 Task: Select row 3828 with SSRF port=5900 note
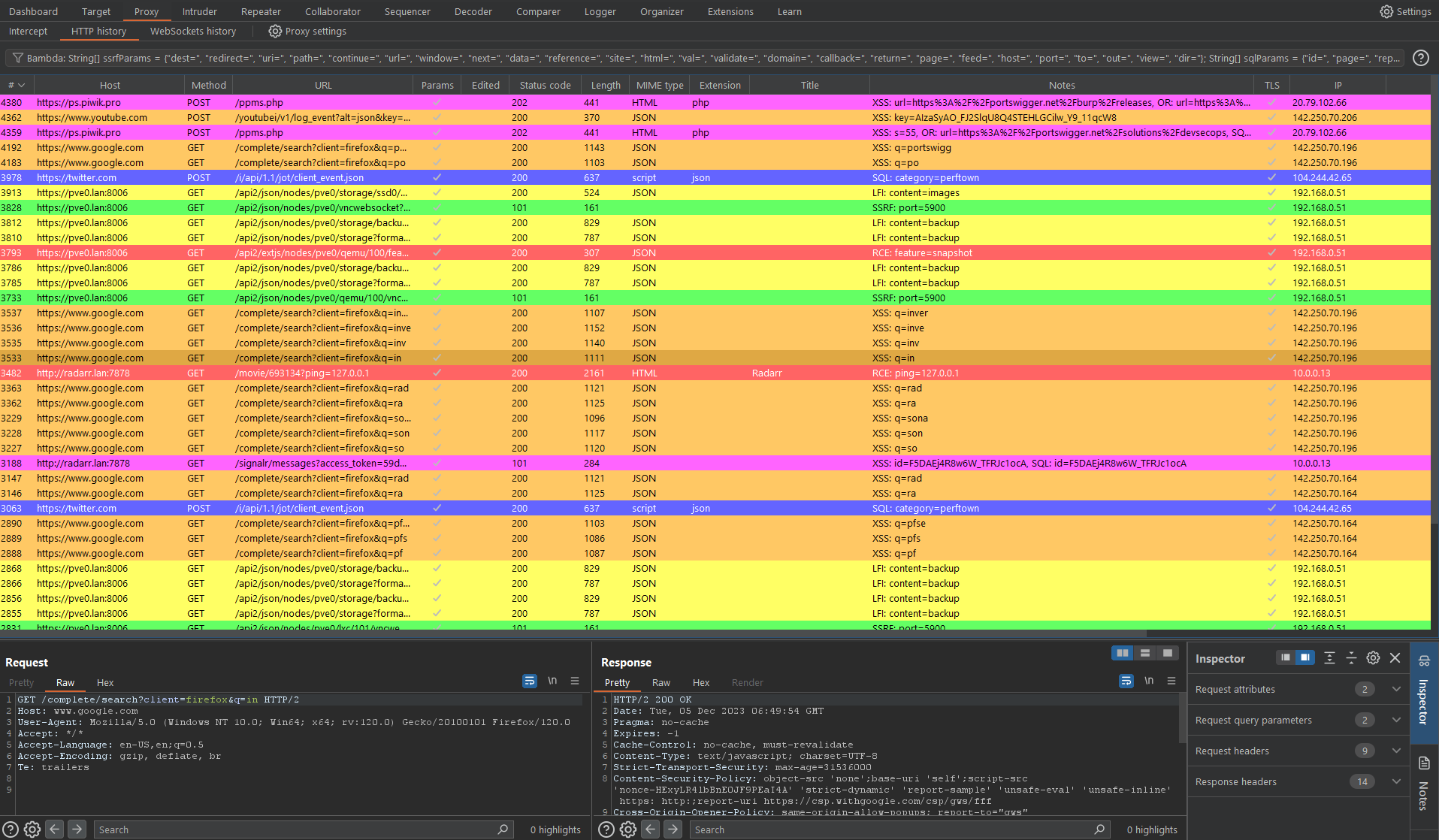[715, 207]
